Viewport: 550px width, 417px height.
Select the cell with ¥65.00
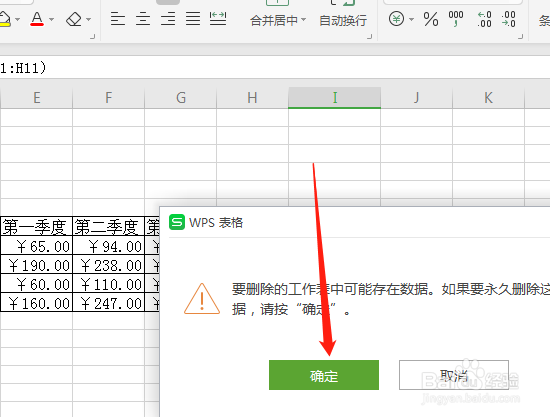click(36, 246)
